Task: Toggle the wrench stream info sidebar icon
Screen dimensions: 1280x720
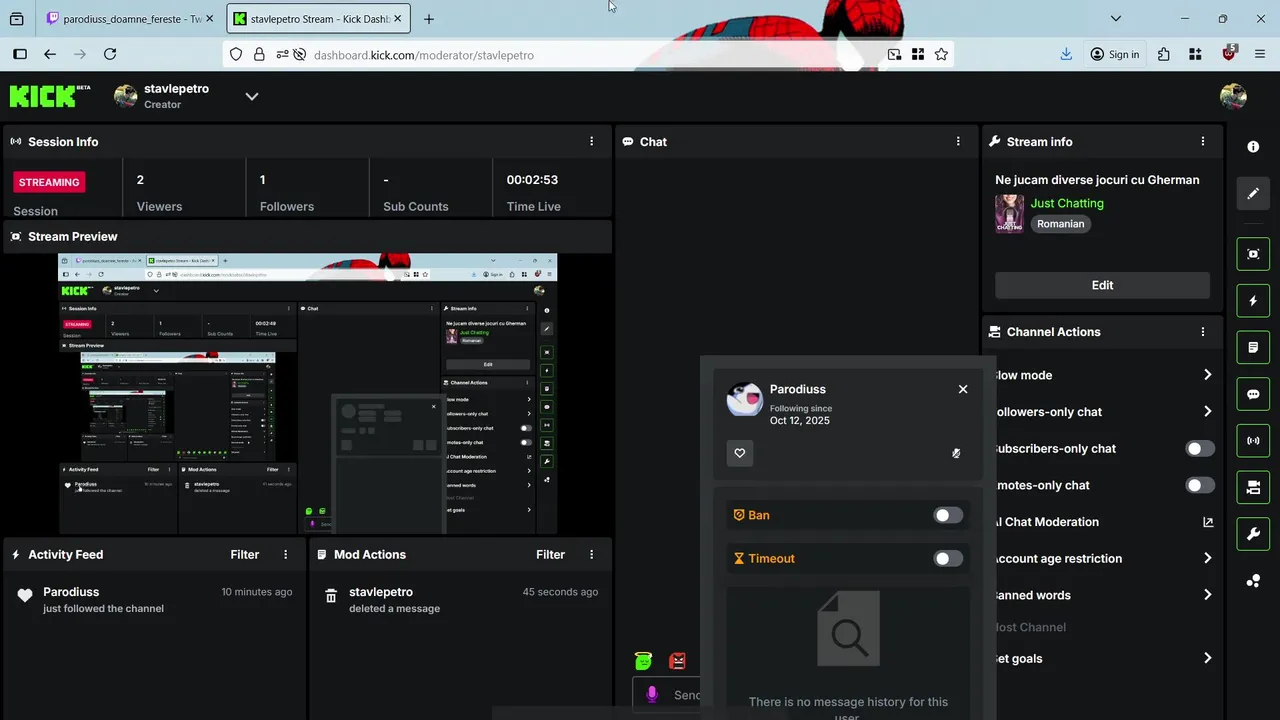Action: (x=1253, y=534)
